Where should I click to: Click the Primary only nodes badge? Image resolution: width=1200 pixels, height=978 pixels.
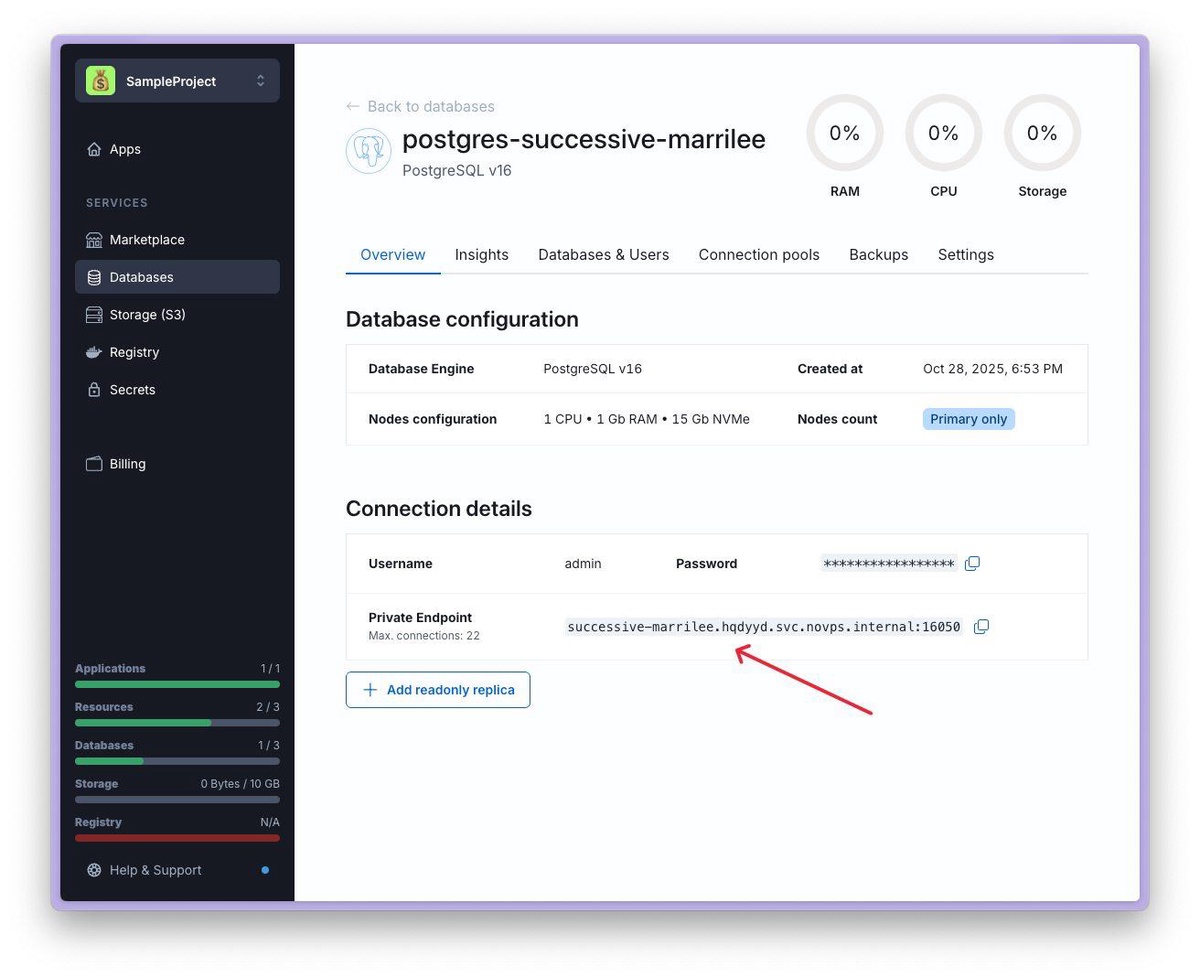[967, 419]
